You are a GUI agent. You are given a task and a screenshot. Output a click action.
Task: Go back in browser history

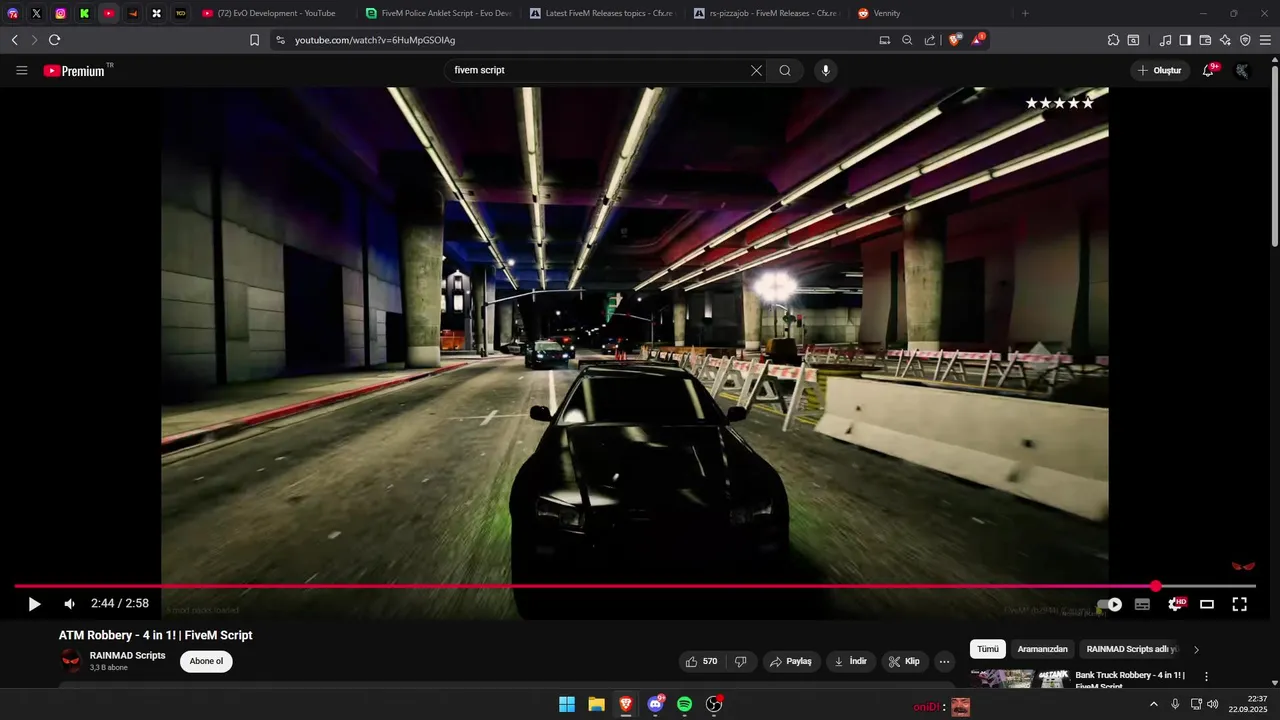coord(14,40)
